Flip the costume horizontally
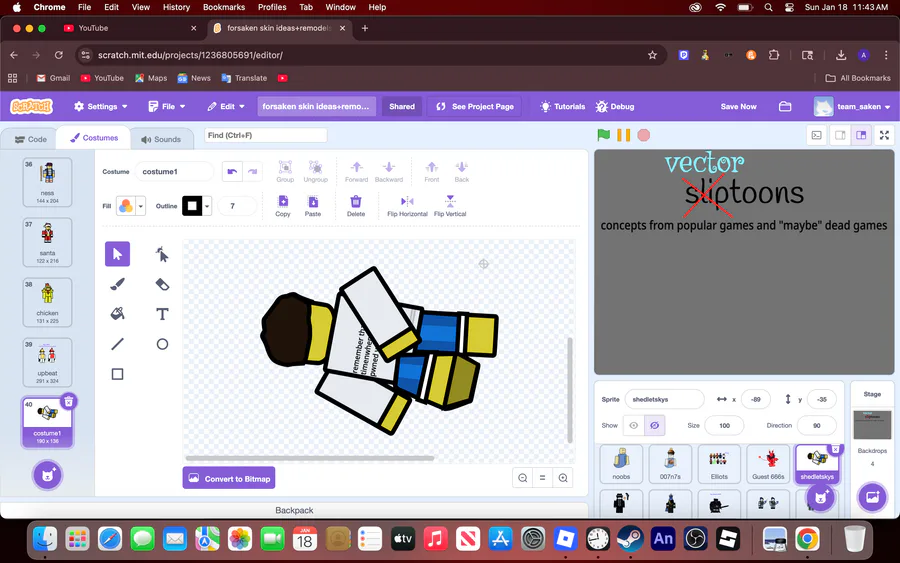Image resolution: width=900 pixels, height=563 pixels. (407, 206)
